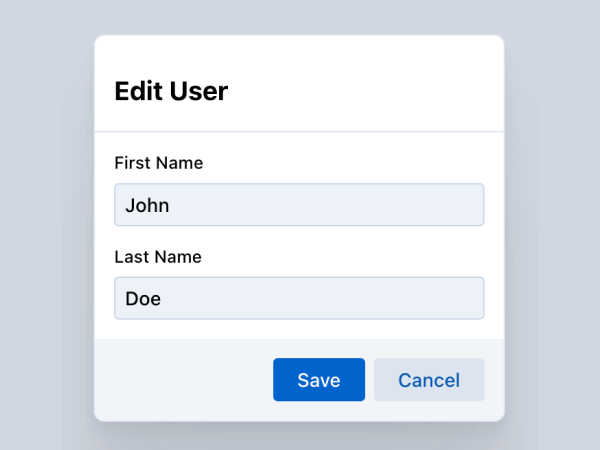Dismiss the dialog with Cancel button
The height and width of the screenshot is (450, 600).
coord(429,380)
